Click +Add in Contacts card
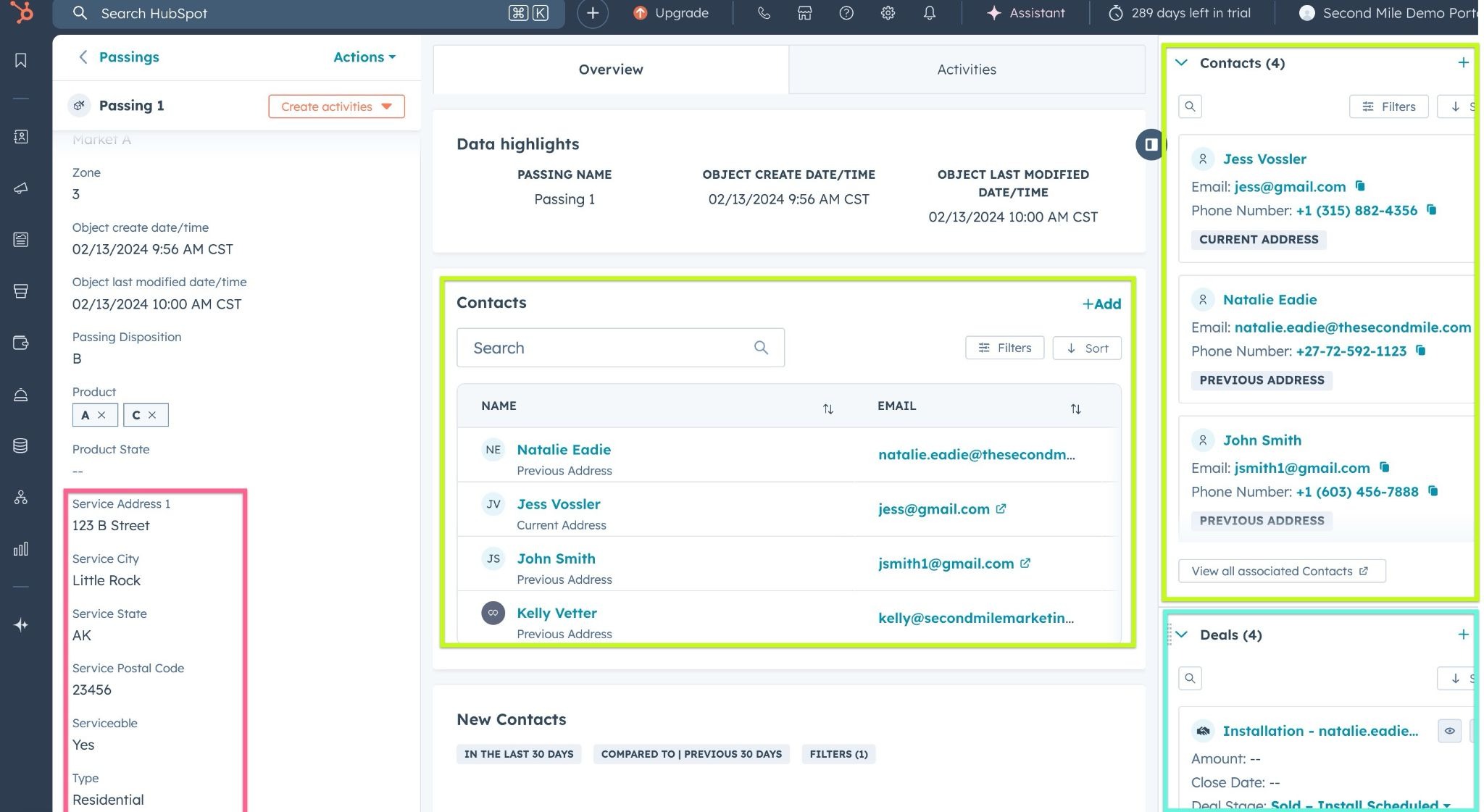Screen dimensions: 1484x812 [x=1101, y=304]
